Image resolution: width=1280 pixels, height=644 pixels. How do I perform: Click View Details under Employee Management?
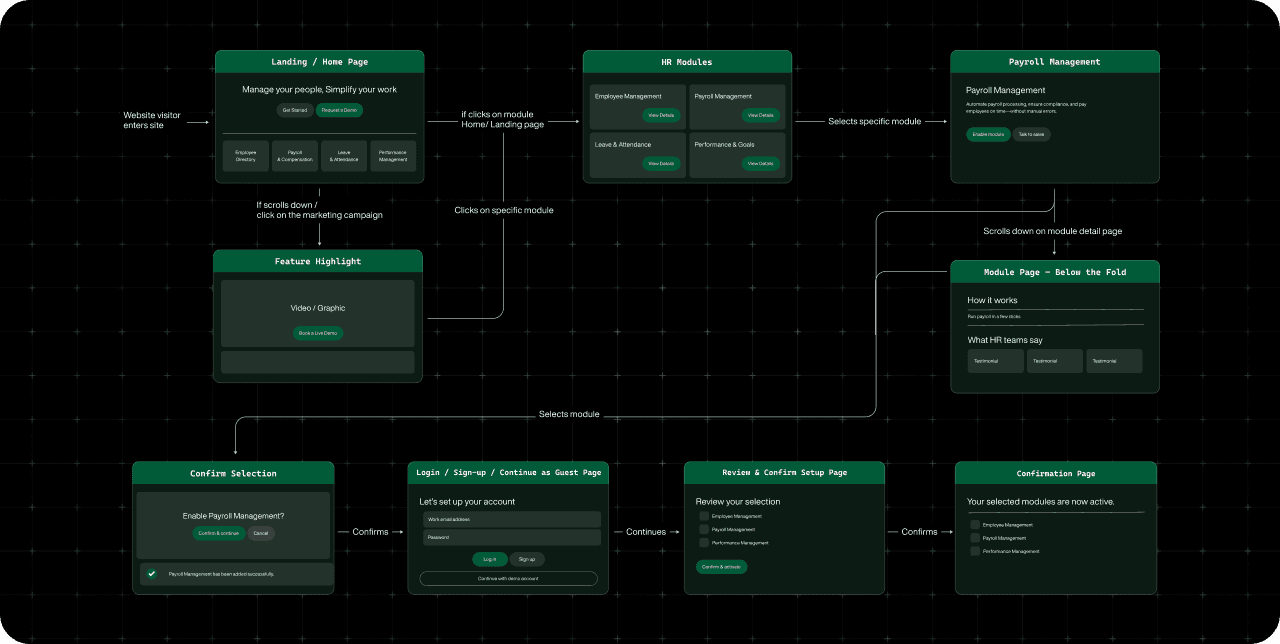pos(661,115)
